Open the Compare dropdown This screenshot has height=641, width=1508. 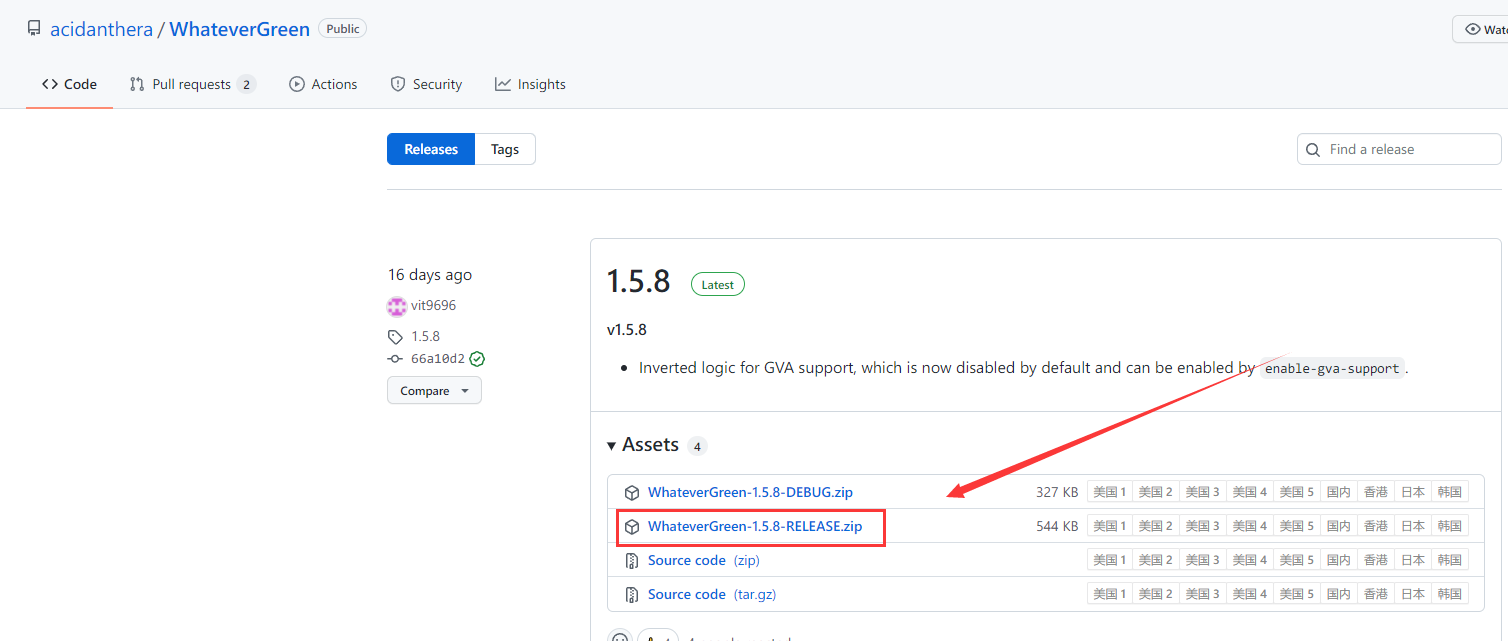tap(434, 391)
